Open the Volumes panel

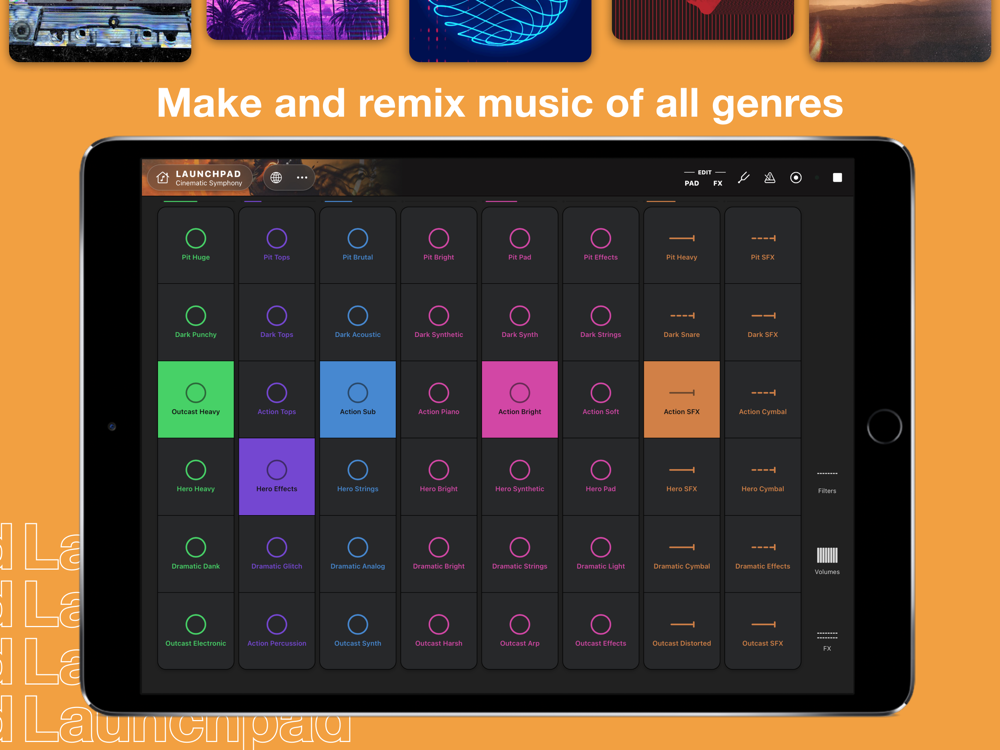pos(827,561)
